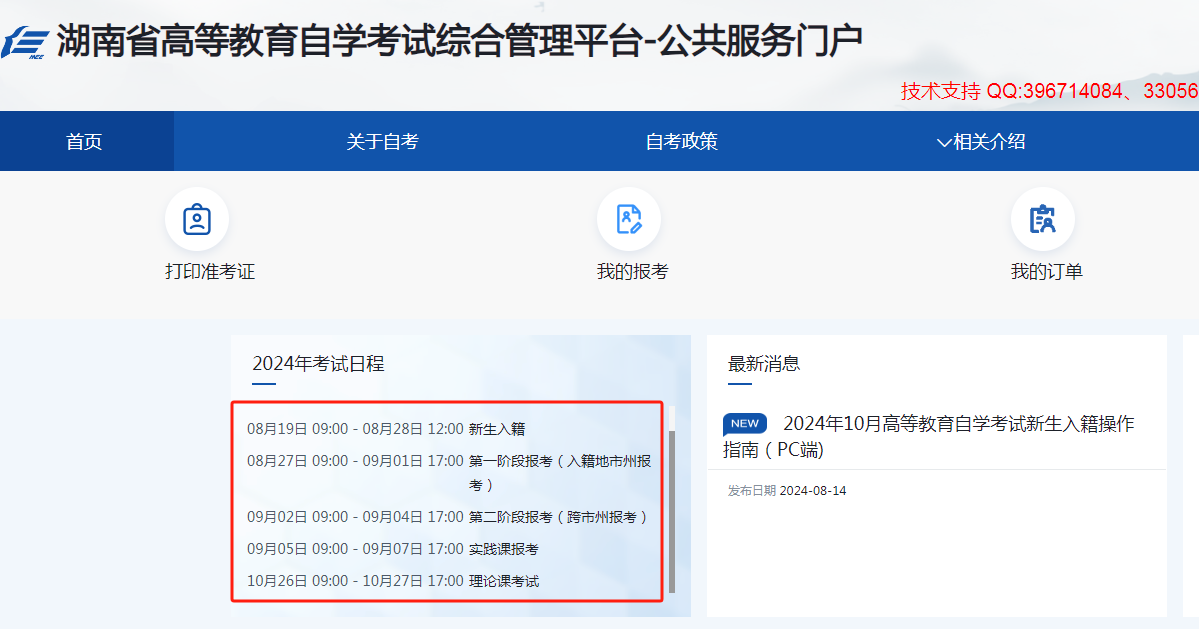Click the 打印准考证 ID badge icon

(197, 219)
